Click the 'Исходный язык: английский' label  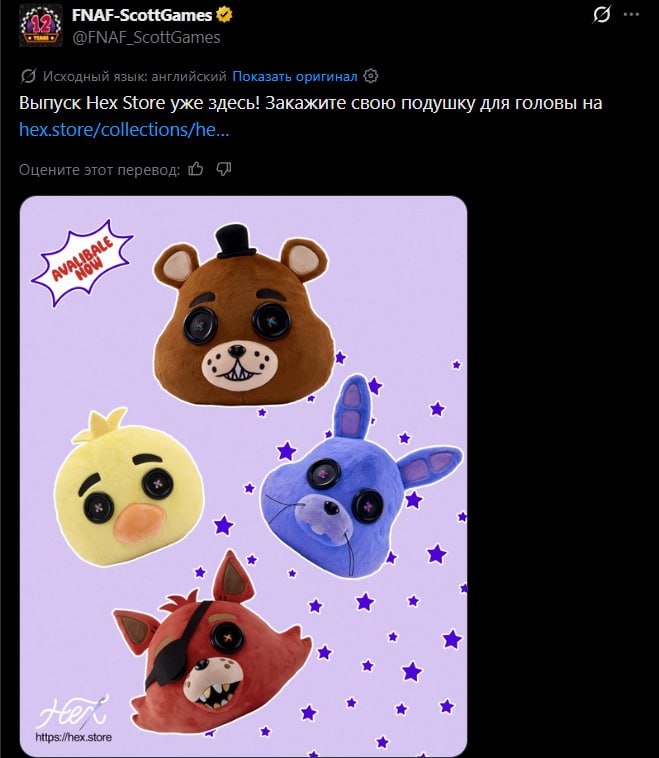pyautogui.click(x=134, y=76)
